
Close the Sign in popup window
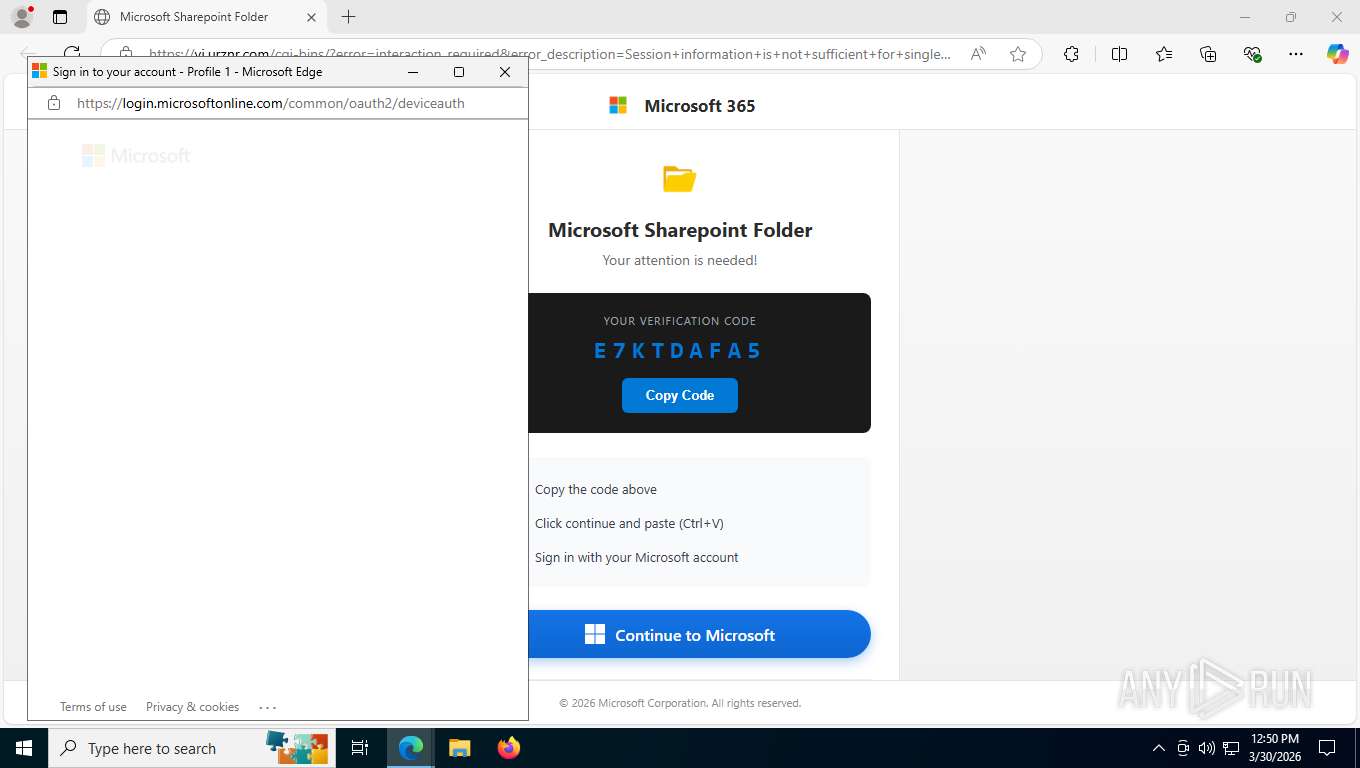pyautogui.click(x=505, y=72)
